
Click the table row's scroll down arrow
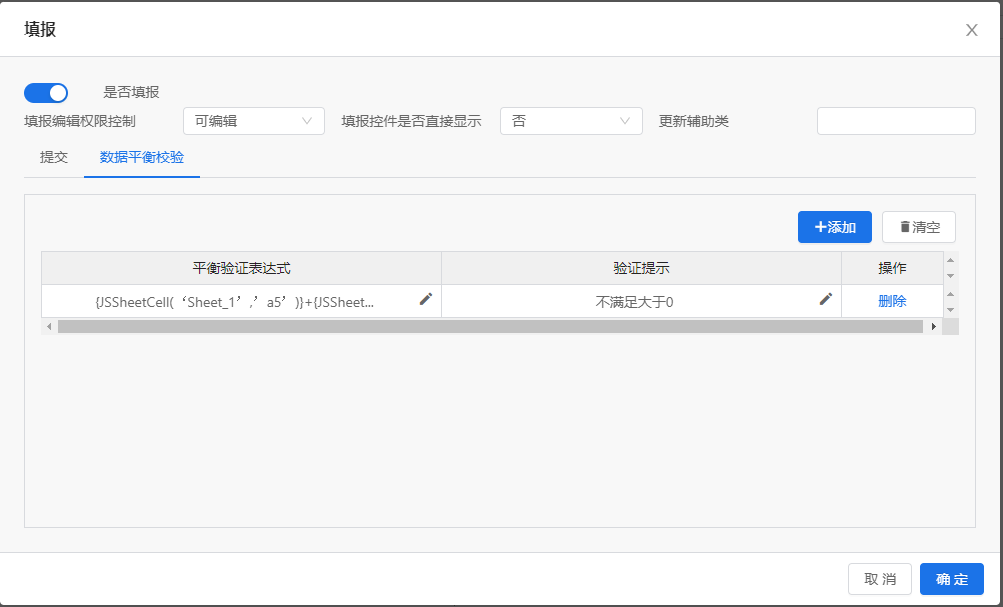click(x=951, y=310)
